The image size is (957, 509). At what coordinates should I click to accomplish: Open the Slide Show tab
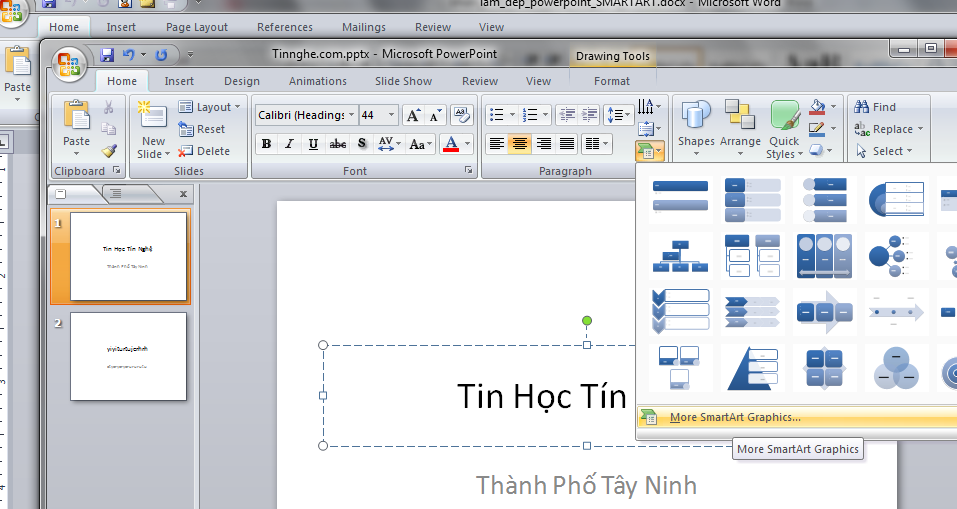(403, 81)
